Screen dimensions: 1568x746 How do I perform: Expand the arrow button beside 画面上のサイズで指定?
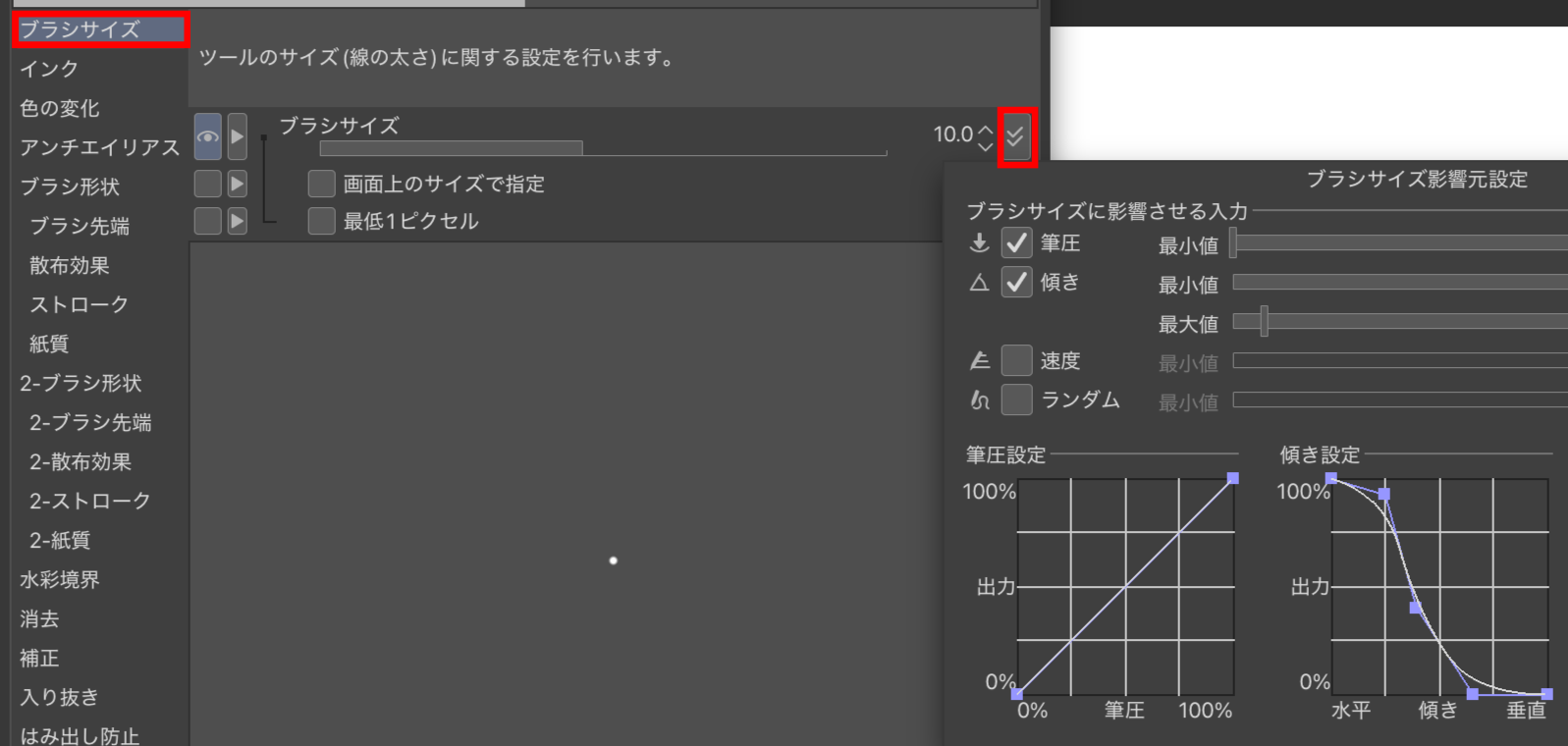click(x=237, y=184)
